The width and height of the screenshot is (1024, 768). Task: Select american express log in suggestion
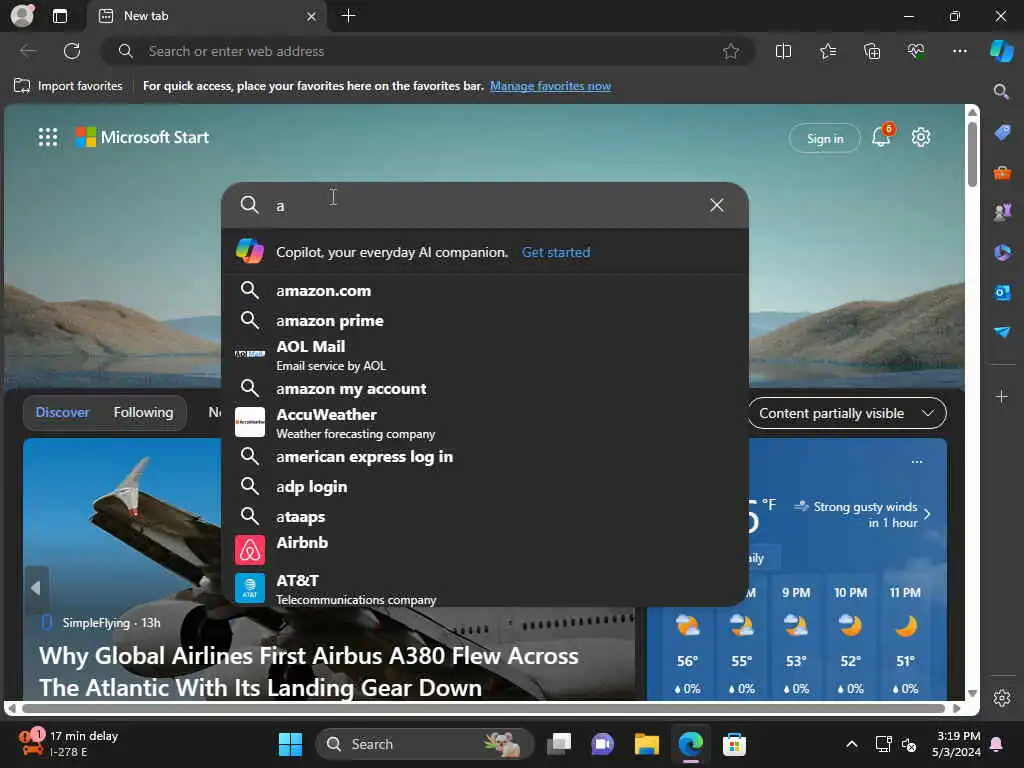click(485, 456)
